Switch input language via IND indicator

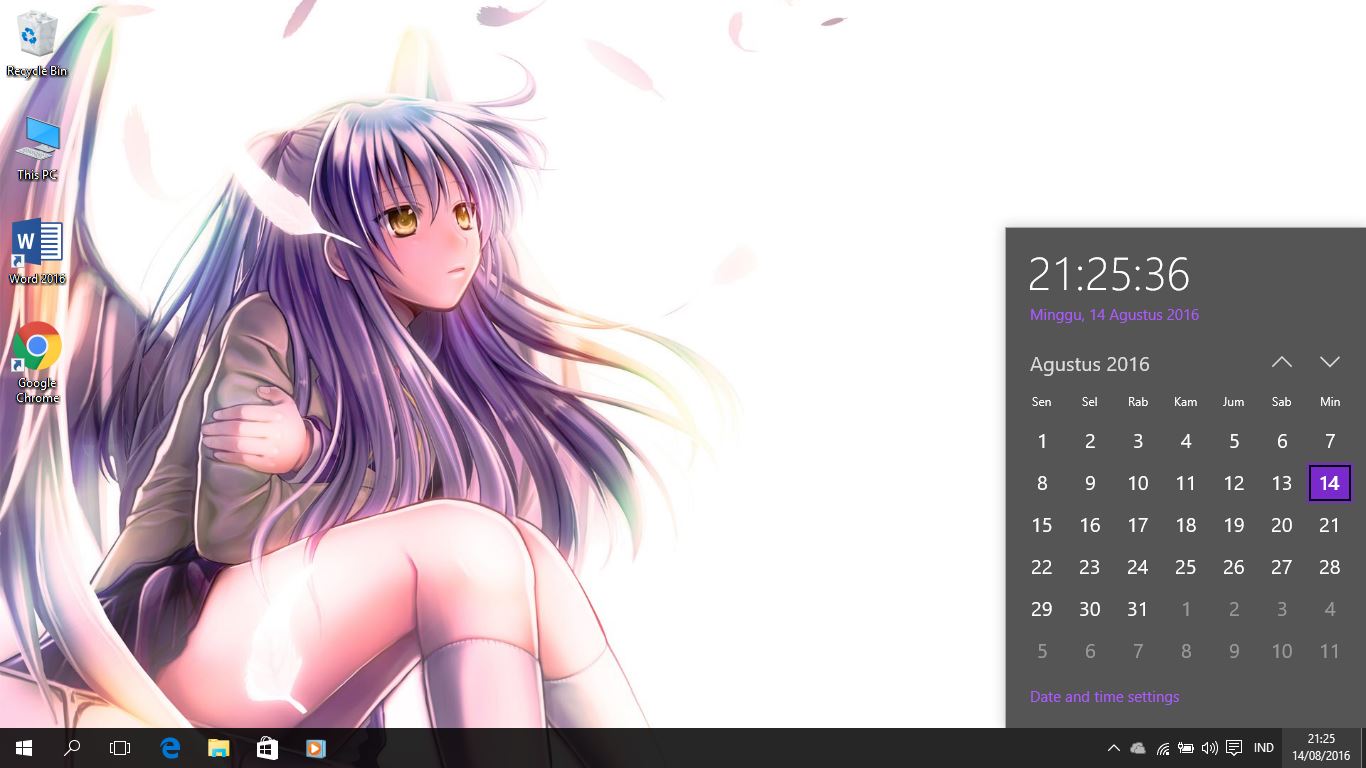pos(1264,748)
